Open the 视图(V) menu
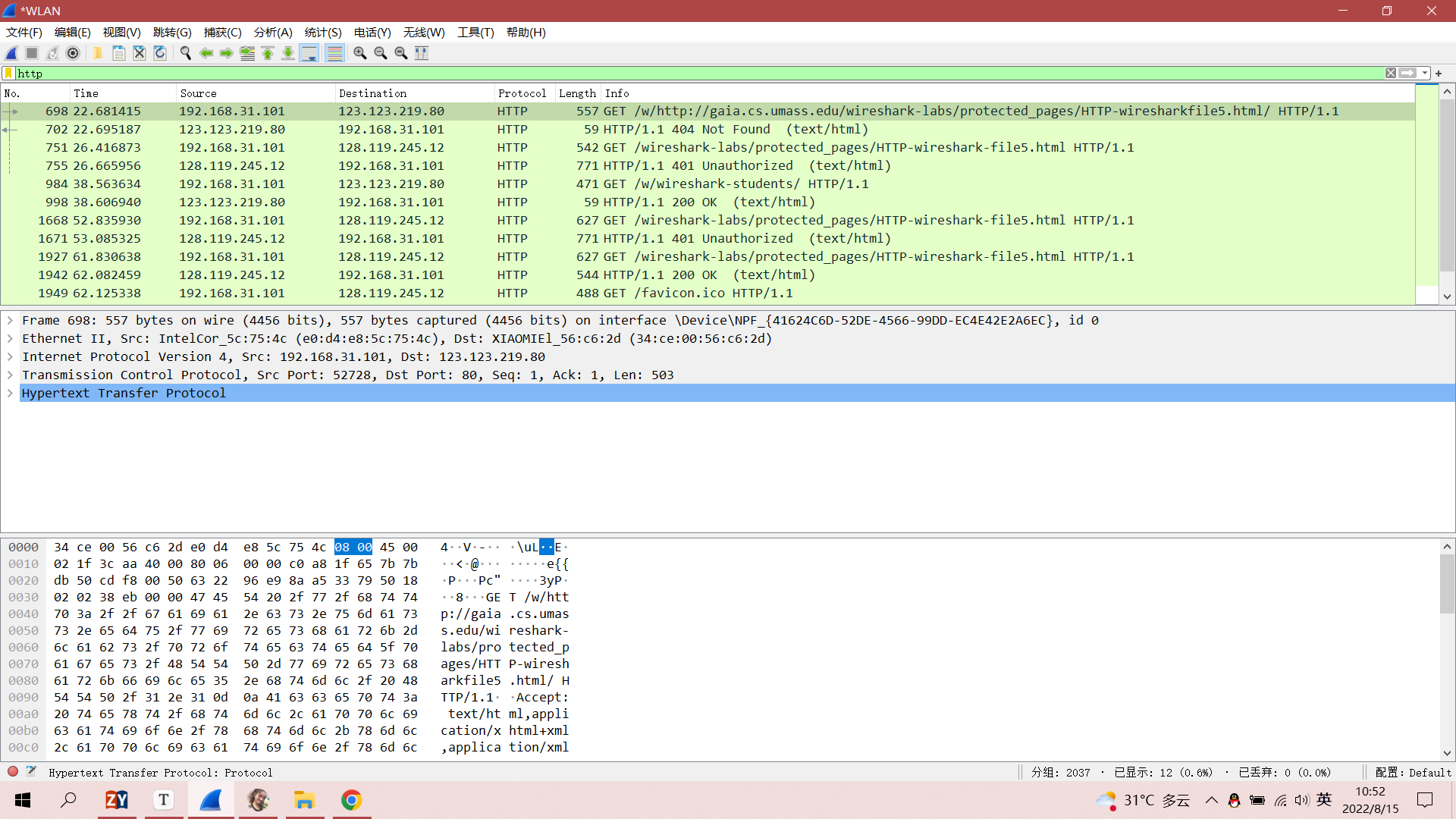This screenshot has height=819, width=1456. coord(122,33)
